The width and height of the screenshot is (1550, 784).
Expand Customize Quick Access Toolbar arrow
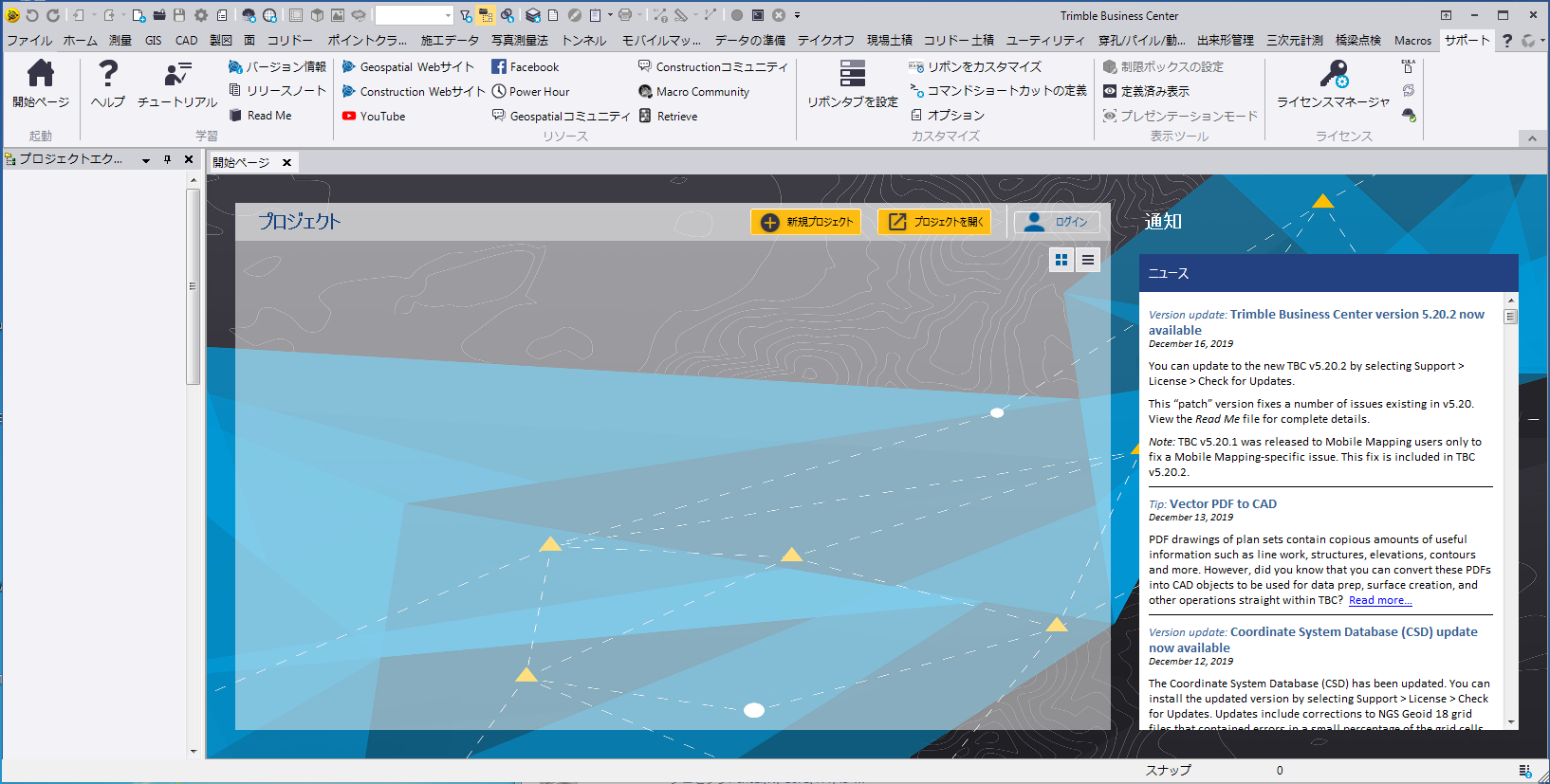click(x=797, y=15)
